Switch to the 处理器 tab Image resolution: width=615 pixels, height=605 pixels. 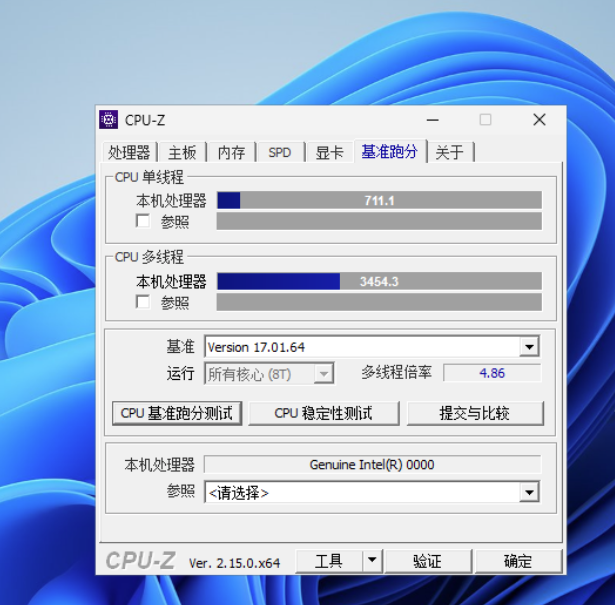tap(129, 152)
